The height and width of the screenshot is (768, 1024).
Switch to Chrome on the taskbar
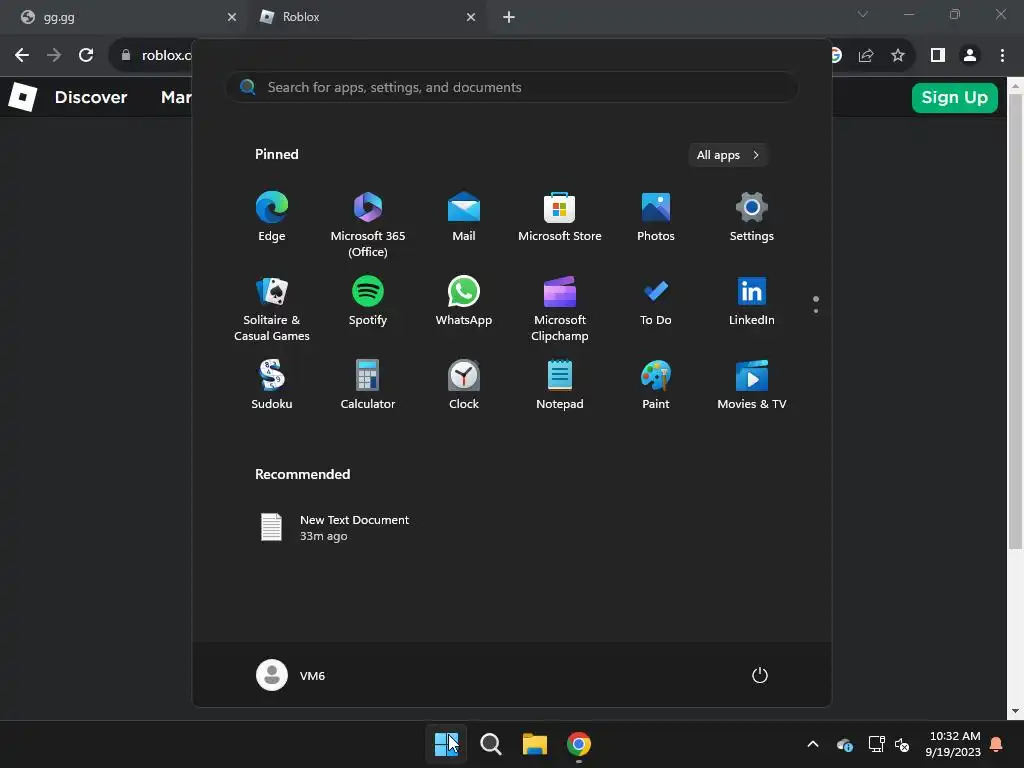coord(579,744)
